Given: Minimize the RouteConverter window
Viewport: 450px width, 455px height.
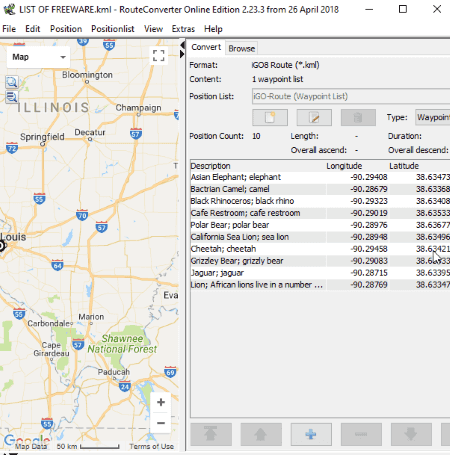Looking at the screenshot, I should point(369,9).
